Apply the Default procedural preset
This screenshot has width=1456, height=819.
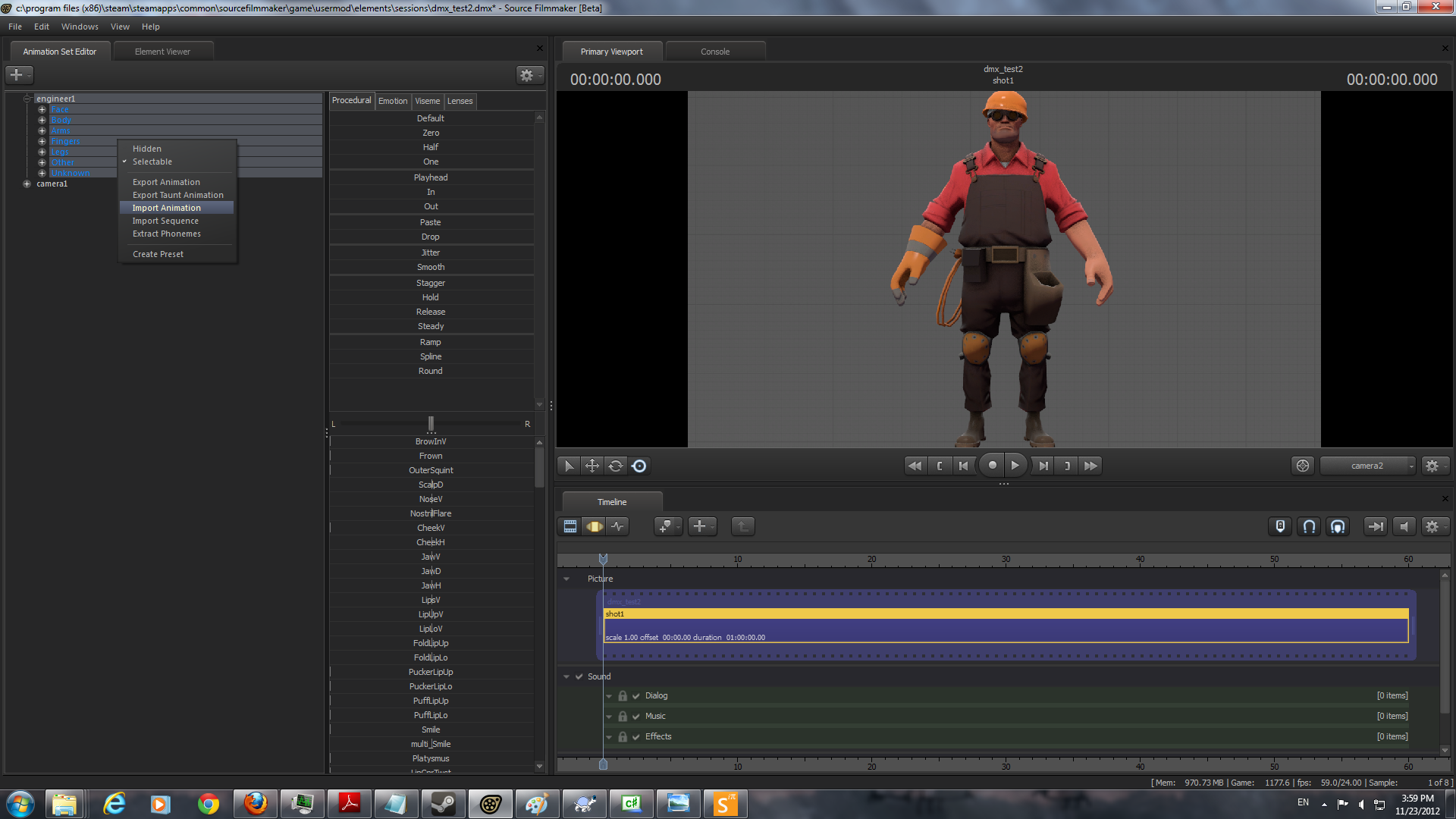pos(431,118)
